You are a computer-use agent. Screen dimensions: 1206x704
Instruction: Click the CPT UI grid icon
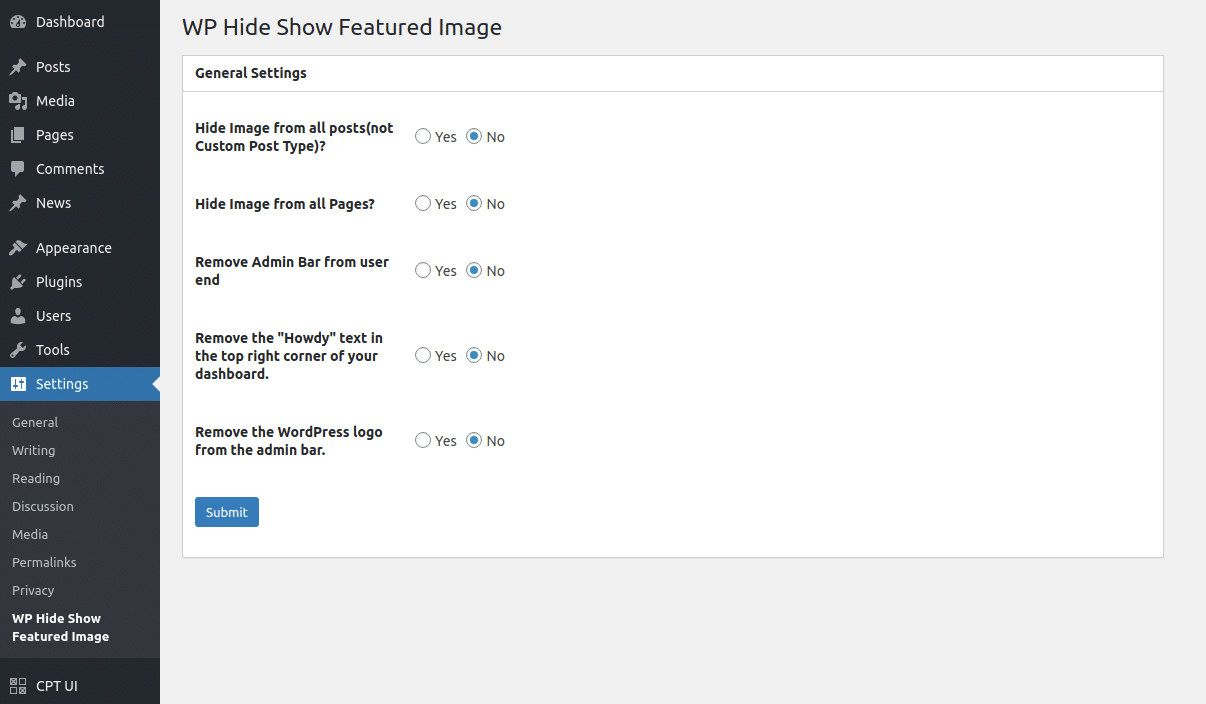18,686
